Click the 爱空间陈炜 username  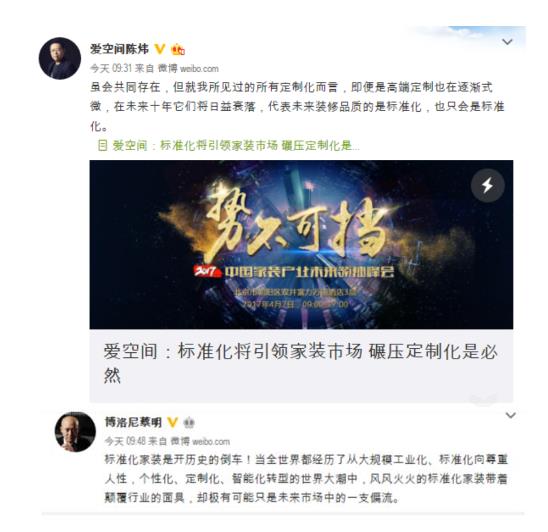[x=120, y=49]
